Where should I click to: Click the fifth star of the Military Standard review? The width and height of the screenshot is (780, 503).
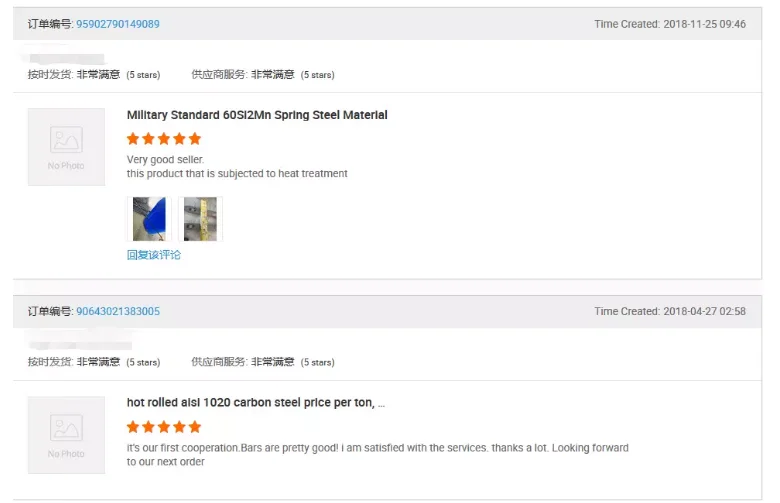pyautogui.click(x=195, y=139)
